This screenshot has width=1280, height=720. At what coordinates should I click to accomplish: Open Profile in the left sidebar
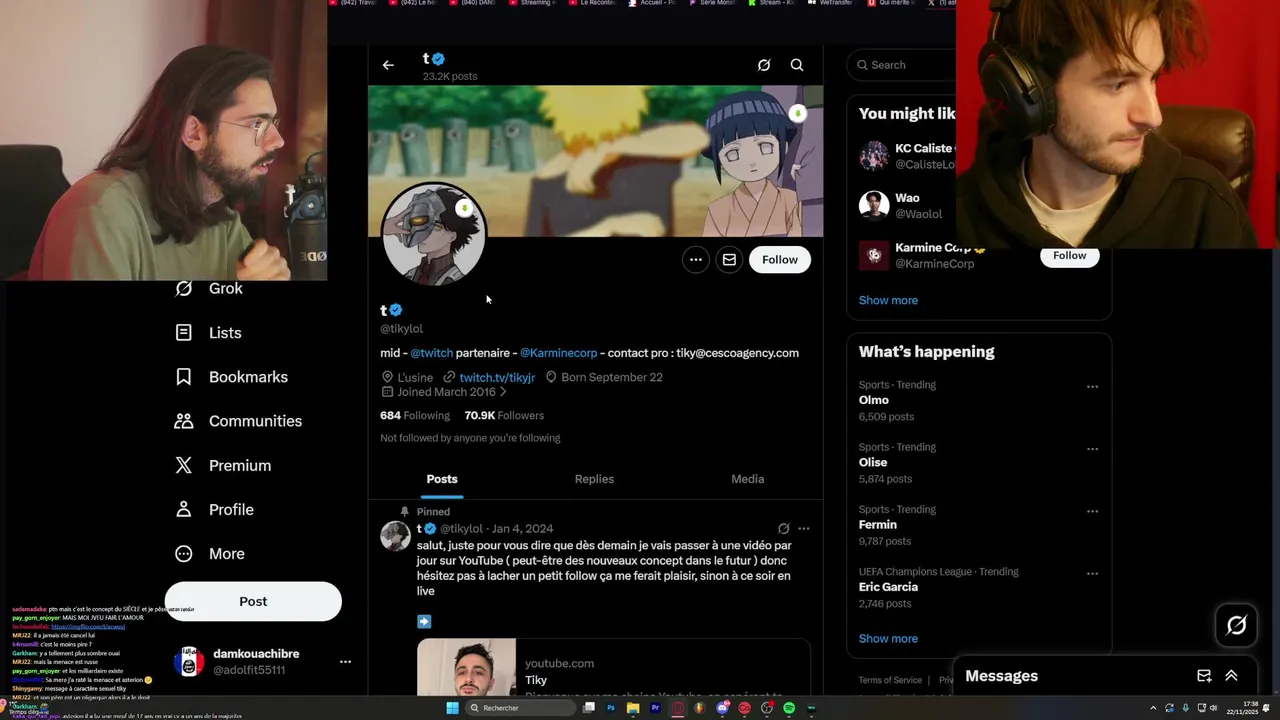pos(214,510)
